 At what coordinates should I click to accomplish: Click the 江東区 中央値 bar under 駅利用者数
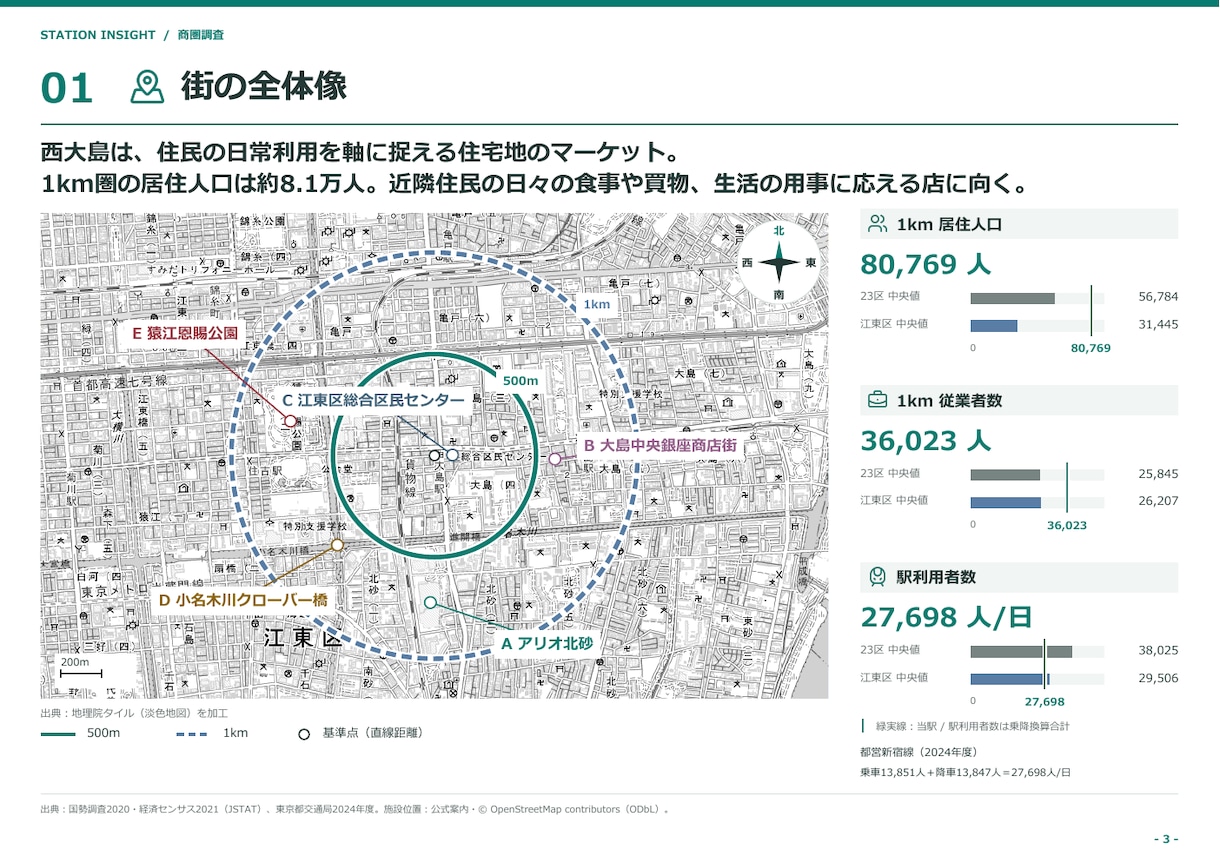click(x=1010, y=678)
